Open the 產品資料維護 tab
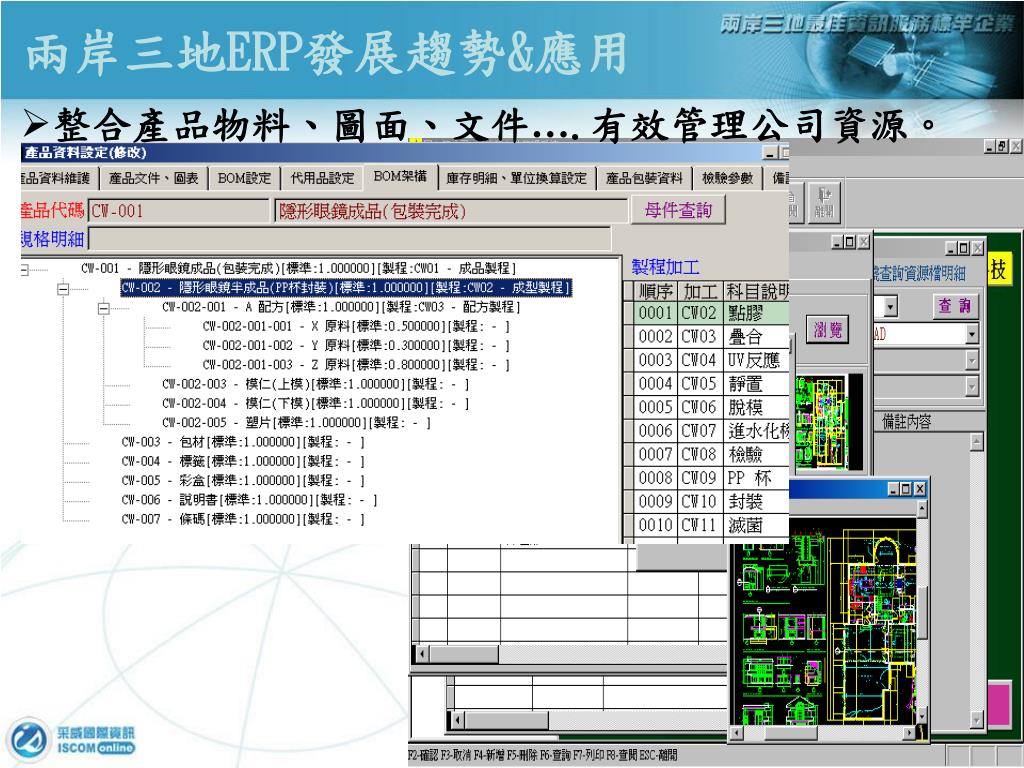Image resolution: width=1024 pixels, height=768 pixels. pyautogui.click(x=58, y=178)
